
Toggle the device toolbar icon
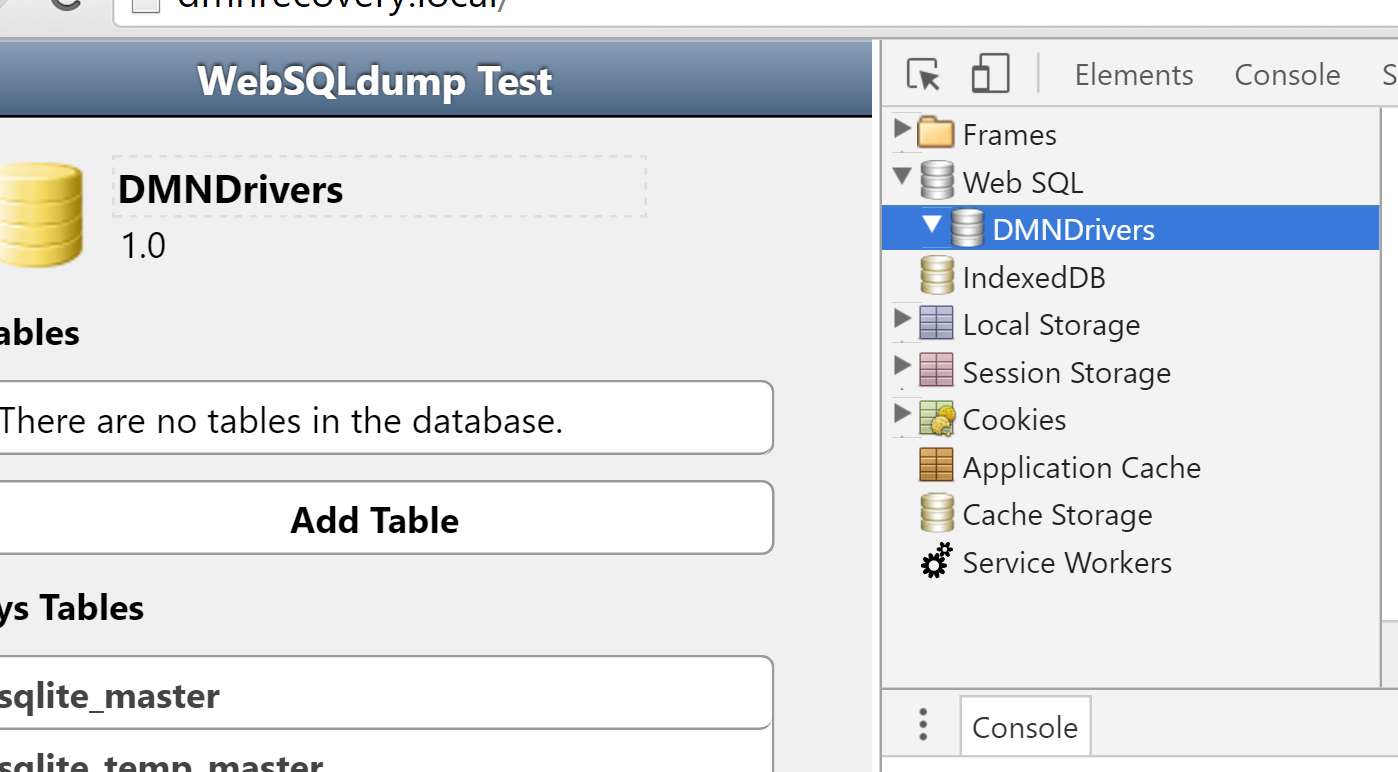[x=990, y=74]
